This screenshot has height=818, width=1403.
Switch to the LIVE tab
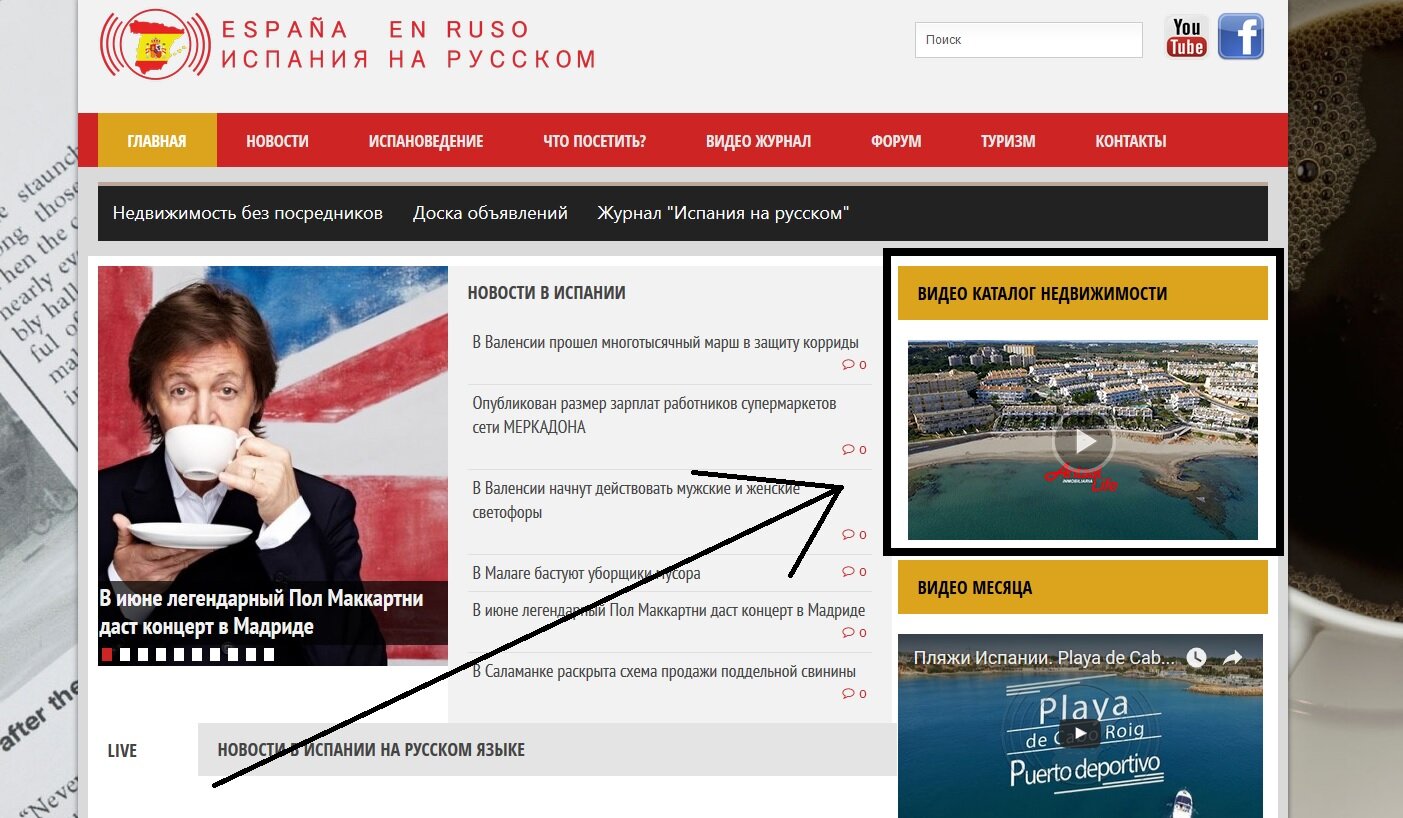[x=122, y=750]
